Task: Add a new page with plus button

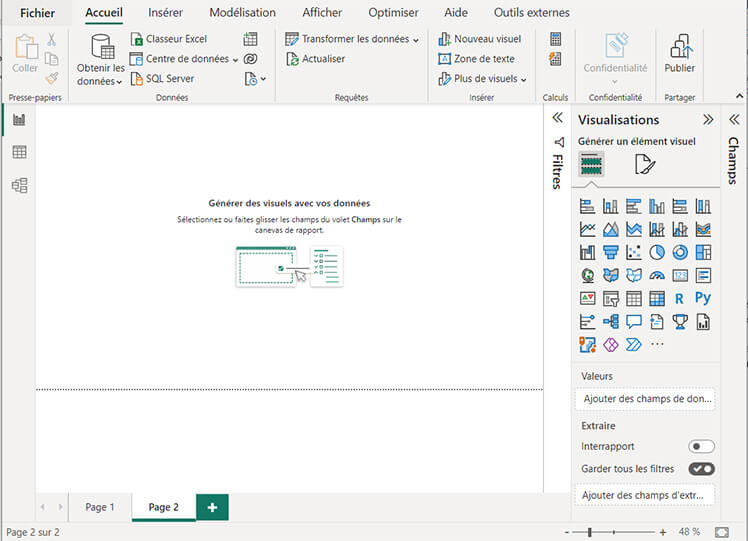Action: click(212, 507)
